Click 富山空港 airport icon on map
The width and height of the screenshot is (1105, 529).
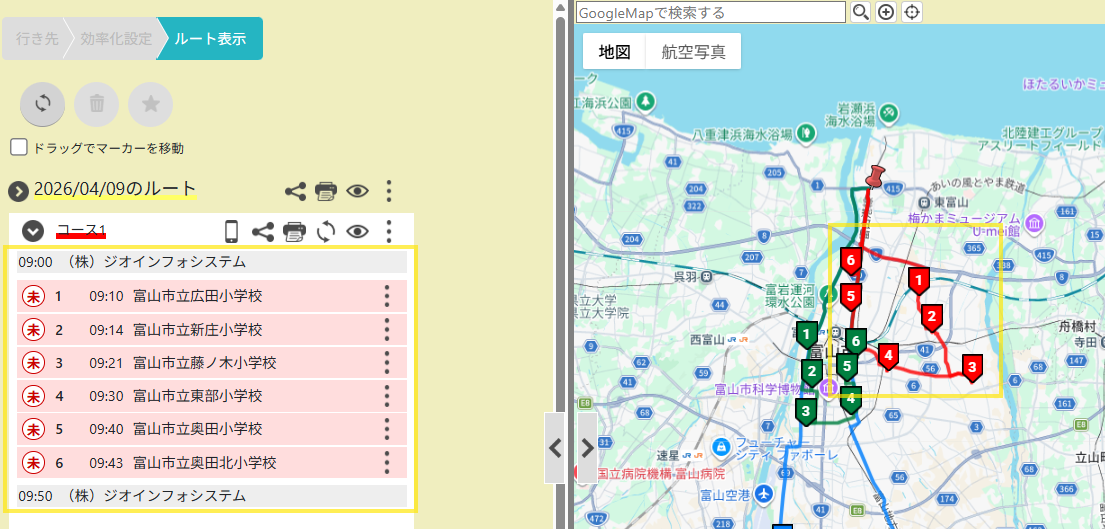[762, 494]
